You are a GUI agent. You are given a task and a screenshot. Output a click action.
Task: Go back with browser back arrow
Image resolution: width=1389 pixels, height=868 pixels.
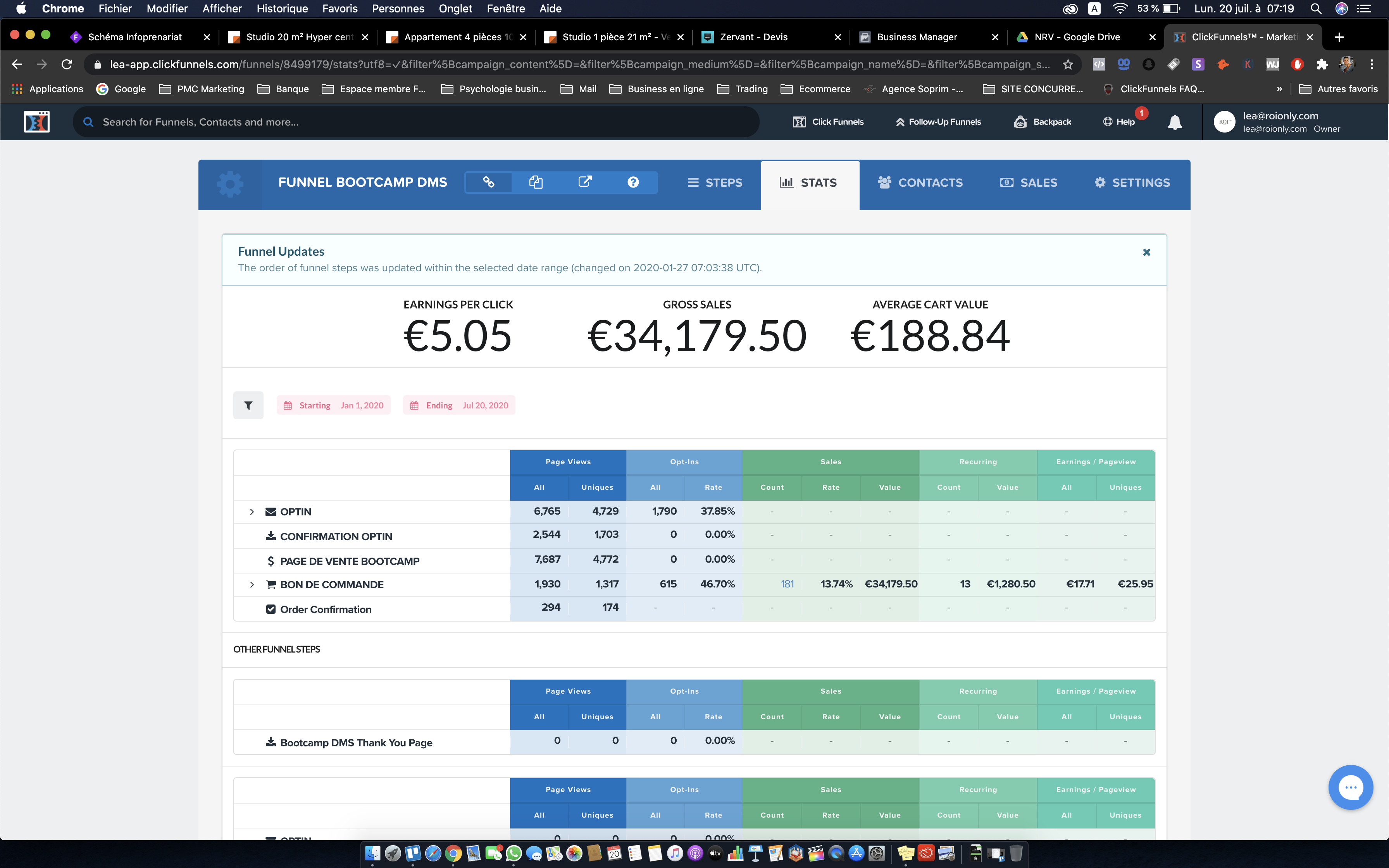click(17, 64)
